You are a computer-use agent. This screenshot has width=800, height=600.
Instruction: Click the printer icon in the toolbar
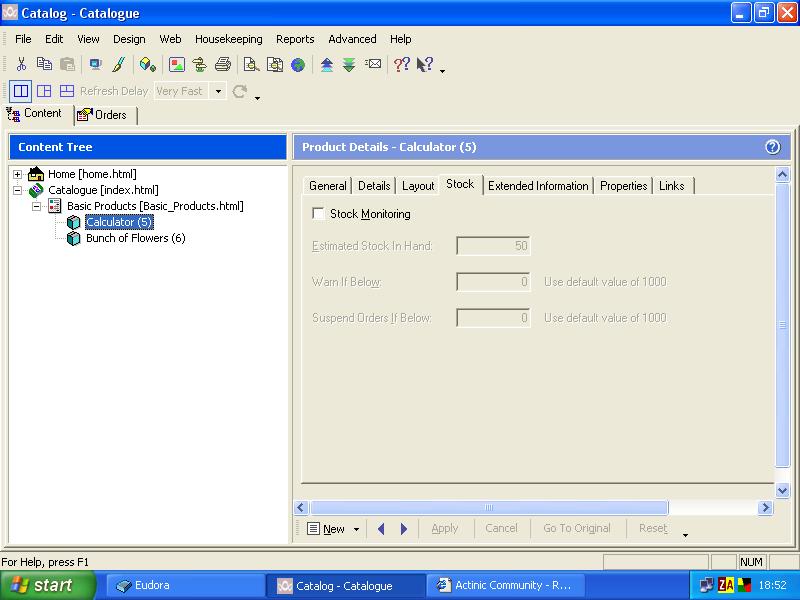(x=223, y=65)
